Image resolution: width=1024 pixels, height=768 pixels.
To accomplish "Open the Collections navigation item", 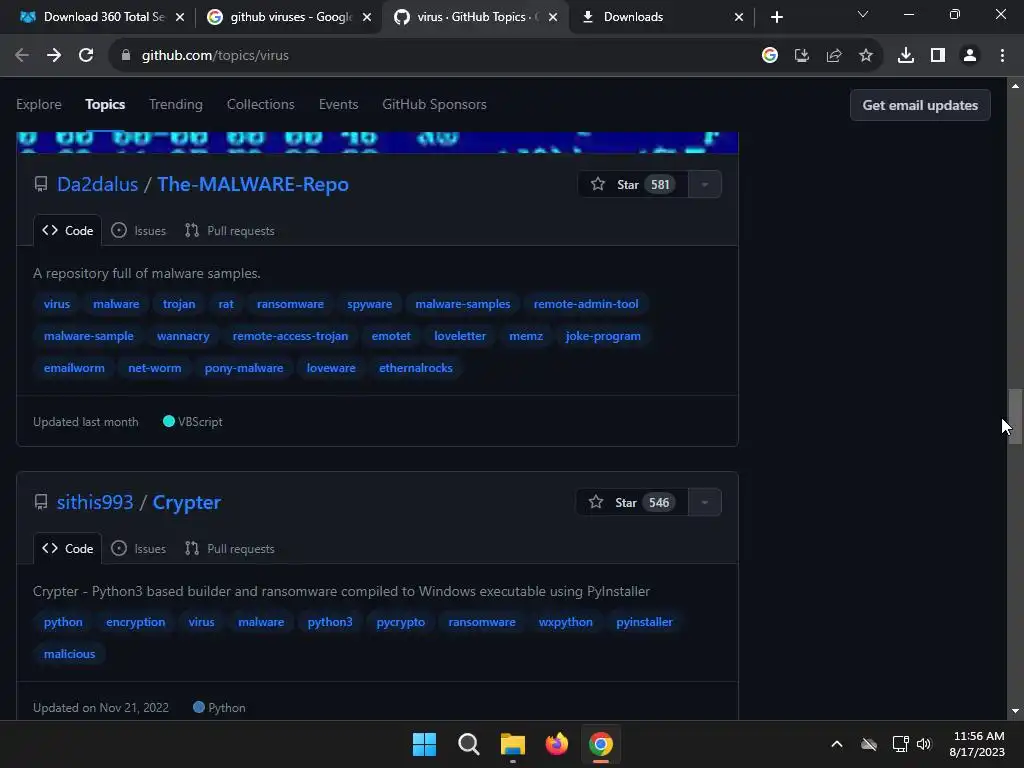I will [261, 104].
